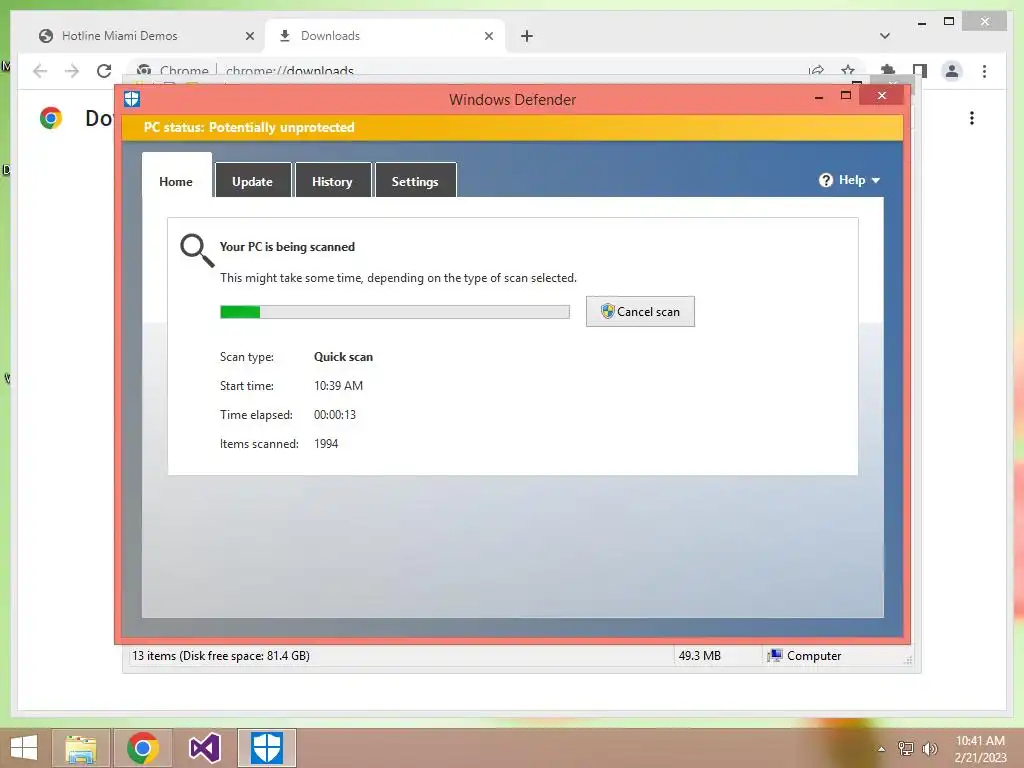Open Visual Studio from the taskbar

coord(204,748)
